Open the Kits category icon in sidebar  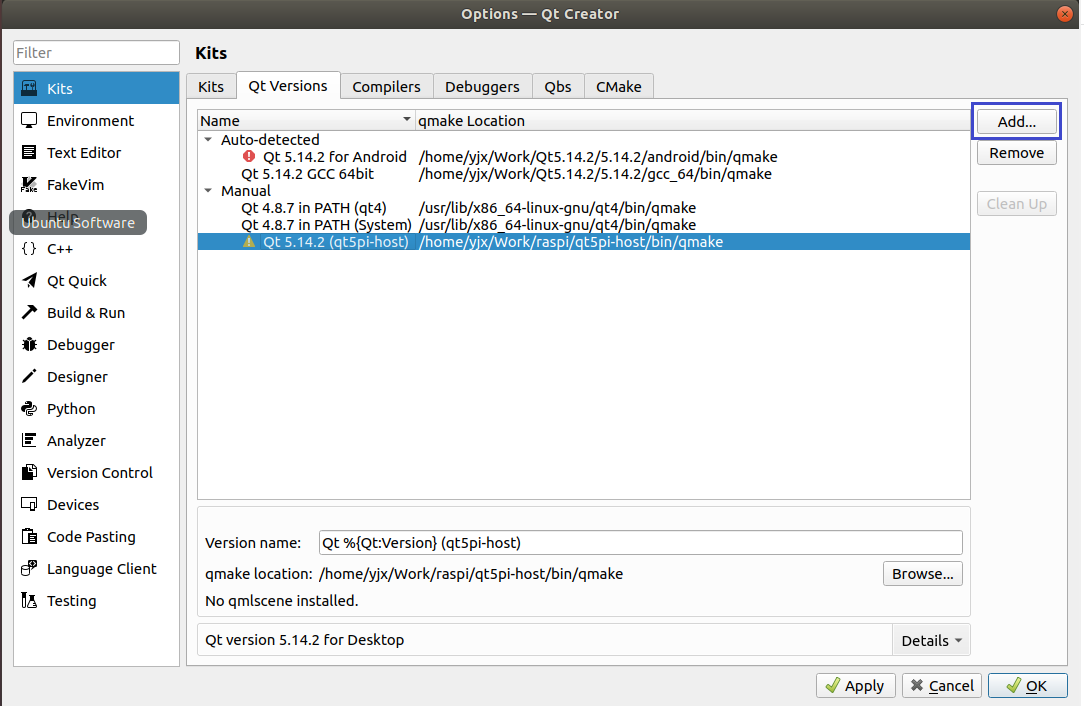pyautogui.click(x=29, y=88)
